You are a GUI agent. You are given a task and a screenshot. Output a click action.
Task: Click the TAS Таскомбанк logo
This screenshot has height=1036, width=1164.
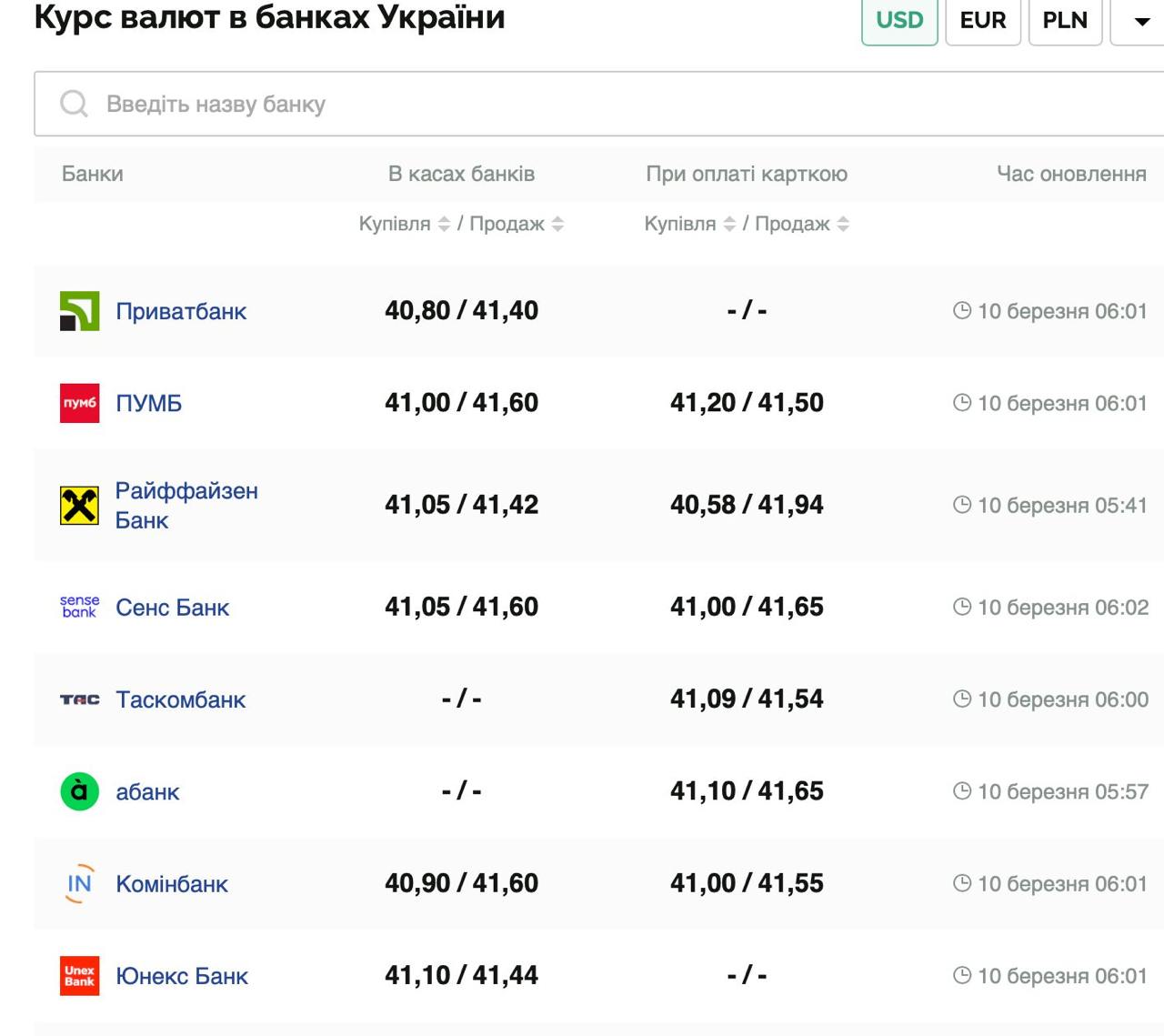click(x=79, y=699)
